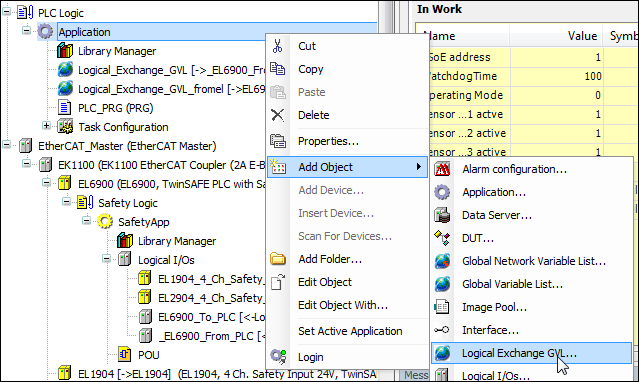Click the EK1100 coupler device icon
The image size is (639, 382).
click(45, 165)
